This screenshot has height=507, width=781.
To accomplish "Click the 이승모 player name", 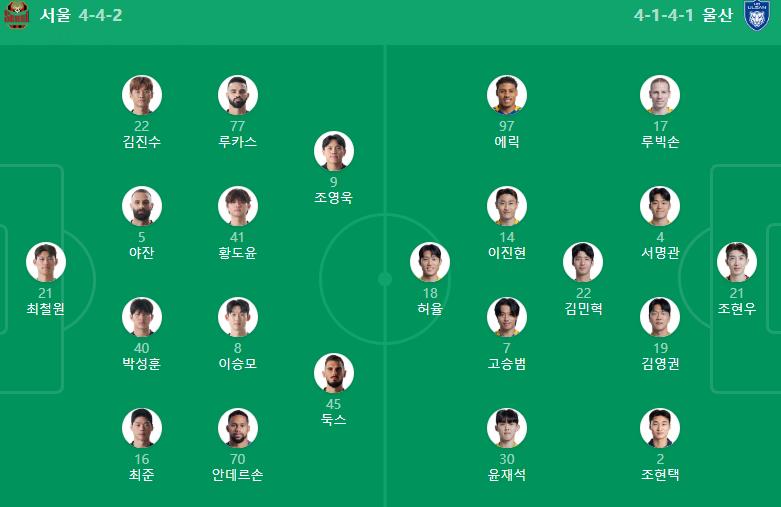I will (238, 364).
